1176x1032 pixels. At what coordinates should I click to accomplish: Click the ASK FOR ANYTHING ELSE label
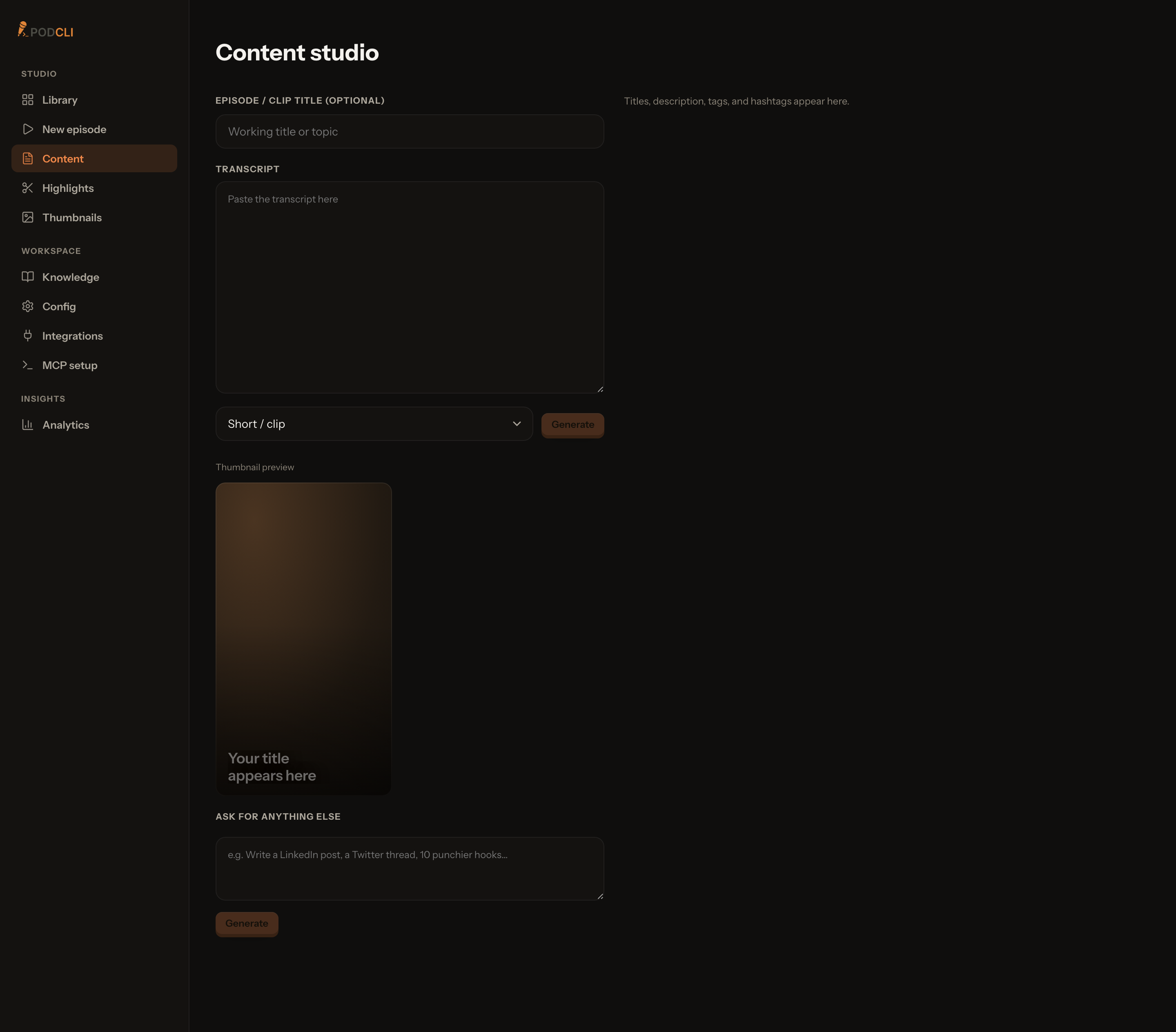[x=278, y=817]
